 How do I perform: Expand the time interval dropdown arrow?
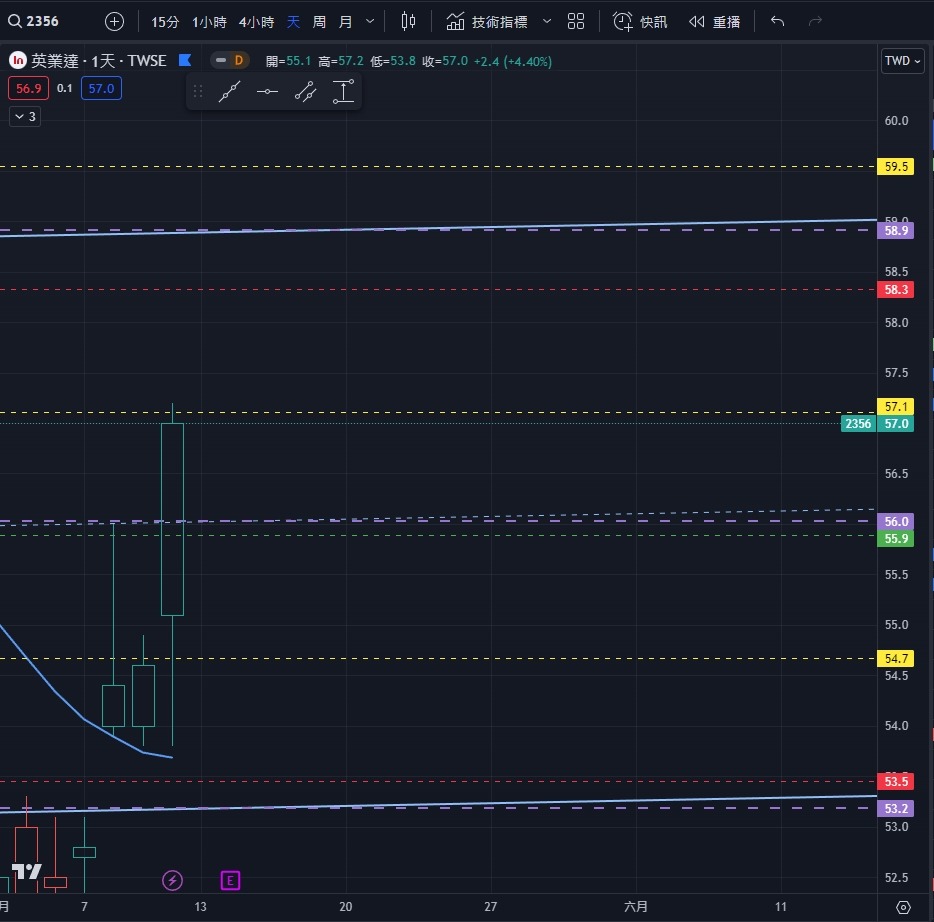coord(371,21)
